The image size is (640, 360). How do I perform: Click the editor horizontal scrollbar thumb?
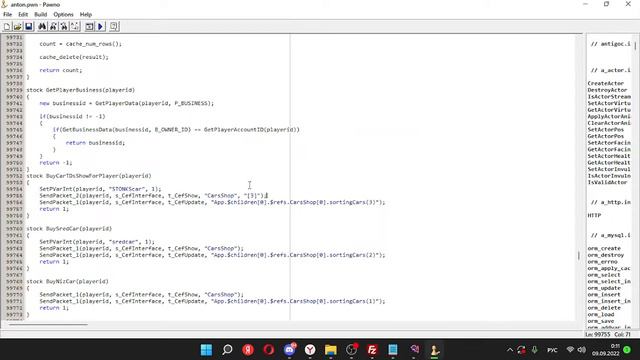(48, 325)
